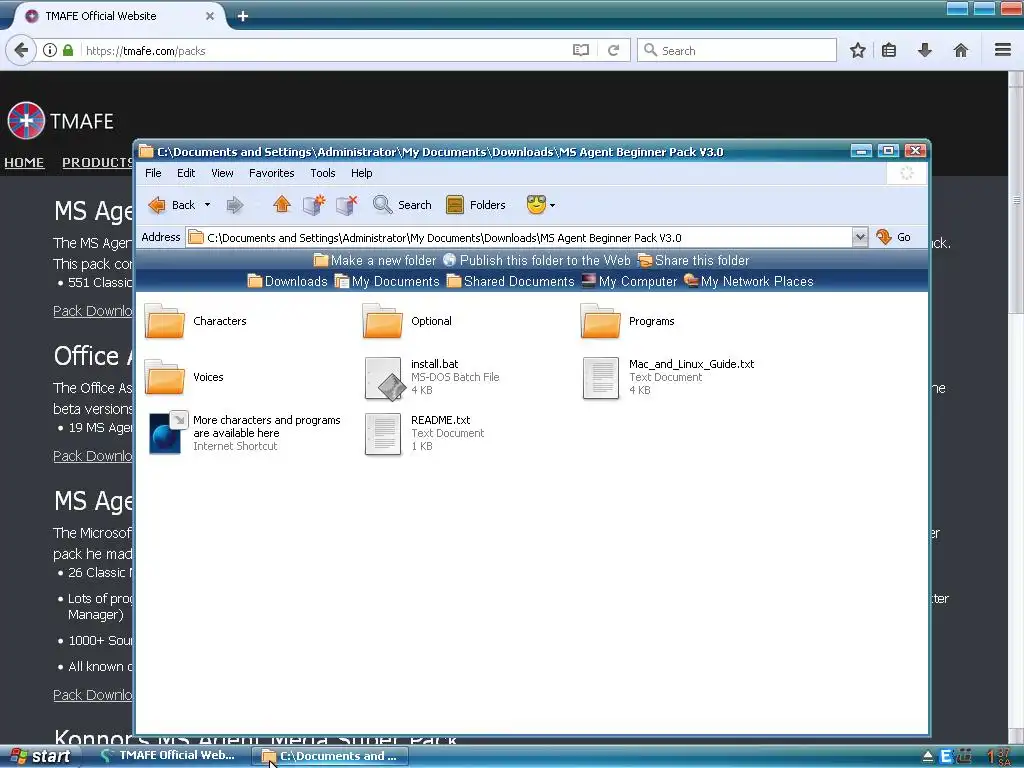Click the eject tray icon
The image size is (1024, 768).
(927, 757)
